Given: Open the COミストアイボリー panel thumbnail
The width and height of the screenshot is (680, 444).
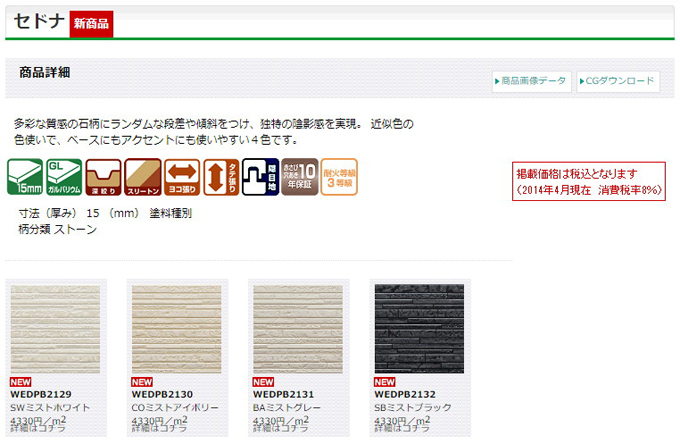Looking at the screenshot, I should pyautogui.click(x=177, y=329).
